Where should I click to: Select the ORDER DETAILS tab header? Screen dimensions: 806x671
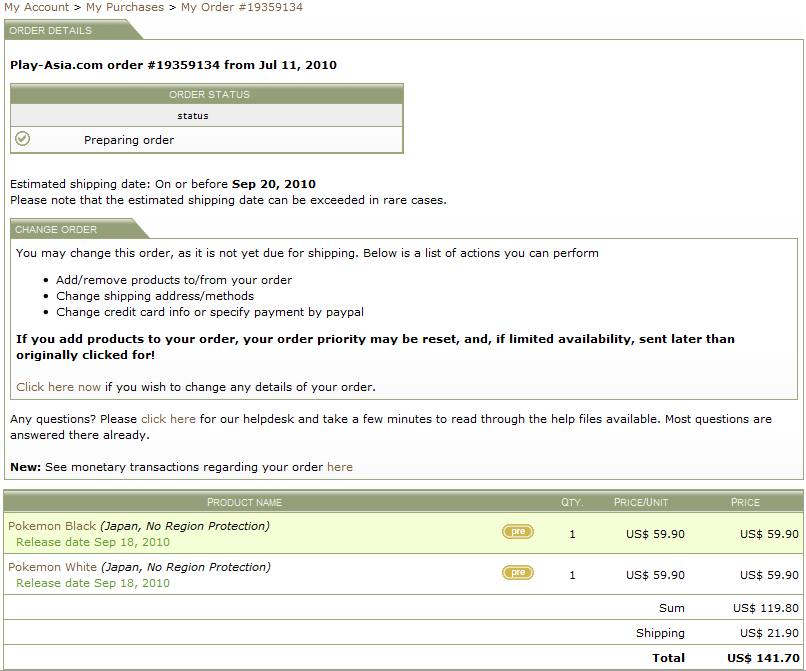[x=50, y=30]
